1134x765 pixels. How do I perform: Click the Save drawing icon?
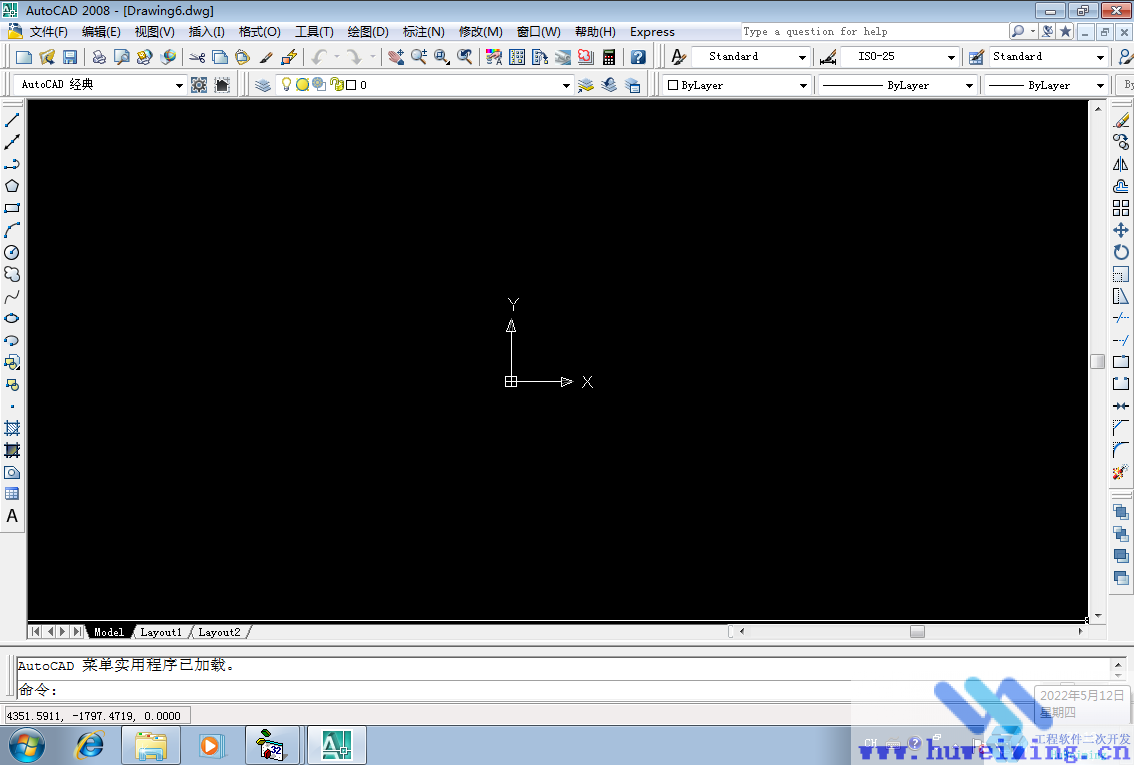(x=69, y=57)
